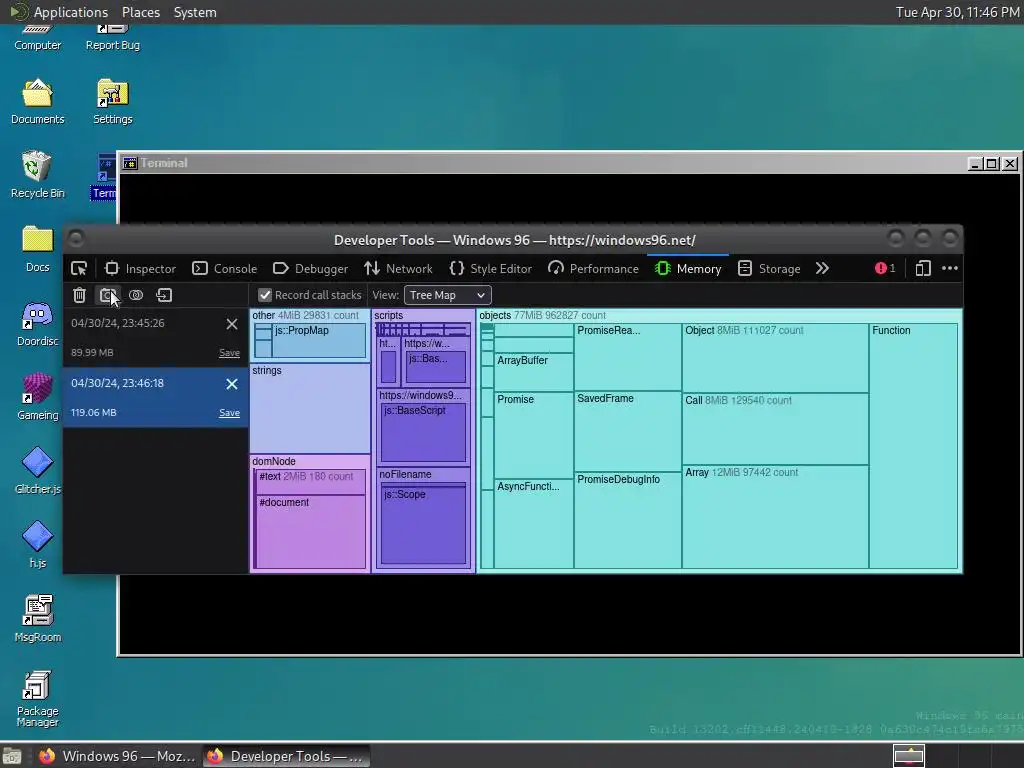Click the #document treemap cell
The width and height of the screenshot is (1024, 768).
coord(311,531)
